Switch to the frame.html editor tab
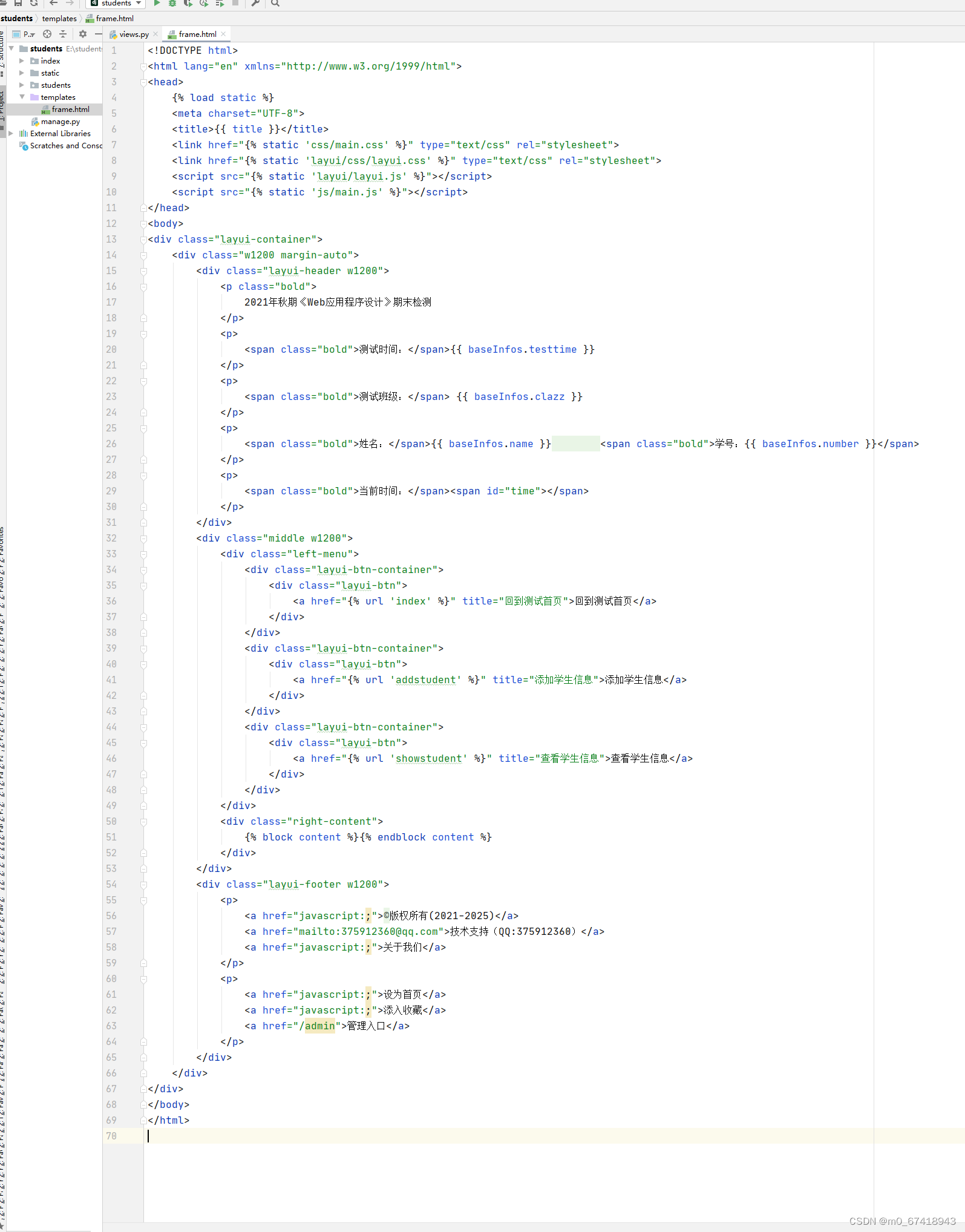 click(x=197, y=34)
